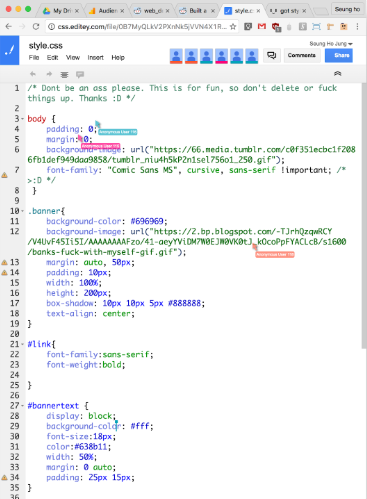This screenshot has height=499, width=367.
Task: Click the site info icon in address bar
Action: (51, 27)
